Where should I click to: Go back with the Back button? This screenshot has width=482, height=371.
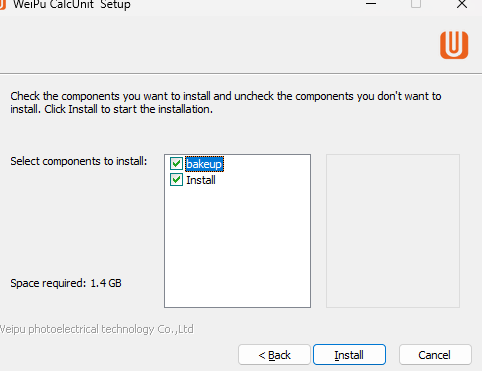pyautogui.click(x=274, y=355)
